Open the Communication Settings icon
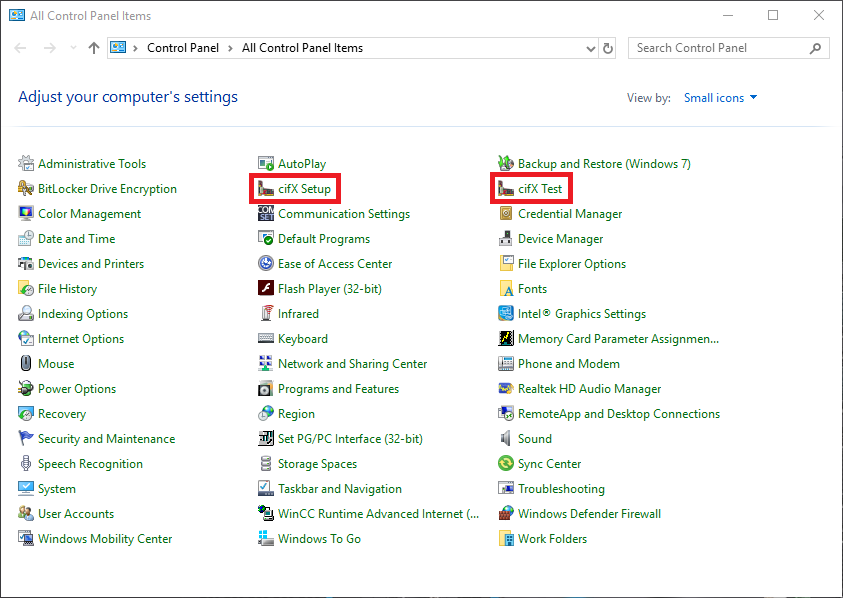Image resolution: width=843 pixels, height=598 pixels. click(266, 214)
